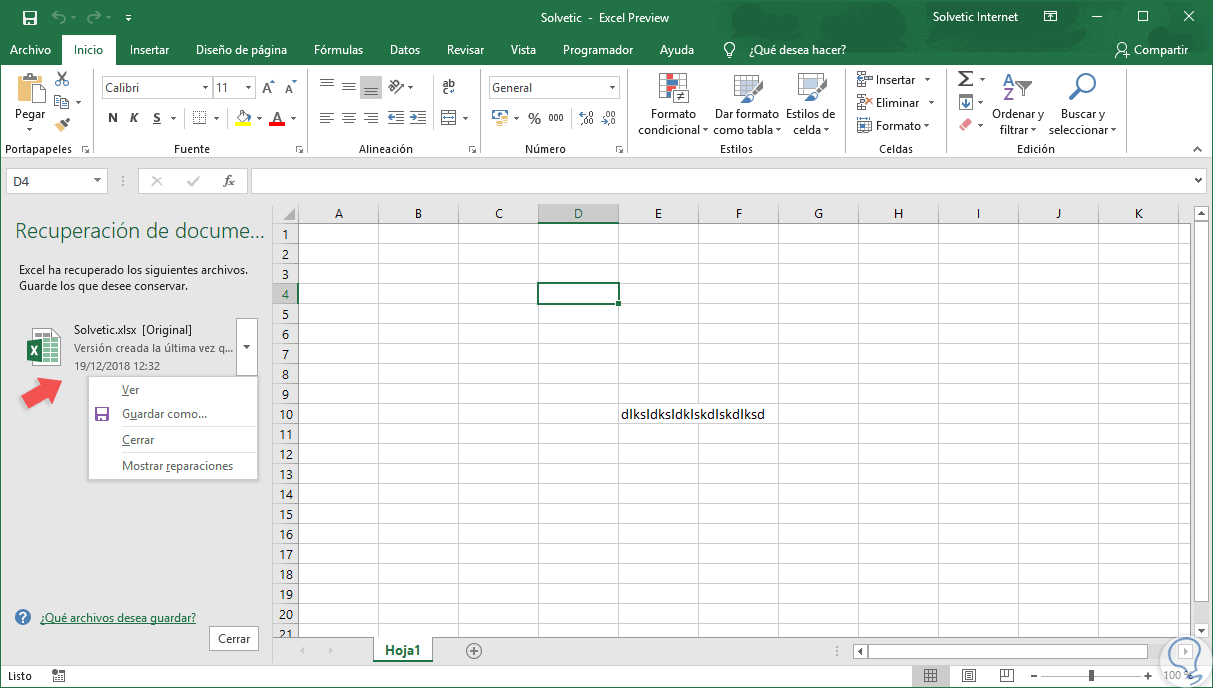The image size is (1213, 688).
Task: Align text to the left
Action: tap(326, 118)
